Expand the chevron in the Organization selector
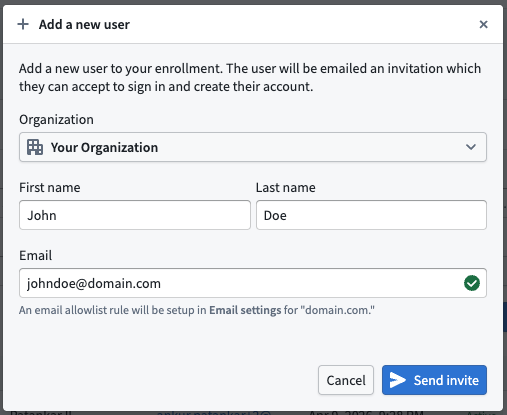507x415 pixels. pyautogui.click(x=471, y=147)
